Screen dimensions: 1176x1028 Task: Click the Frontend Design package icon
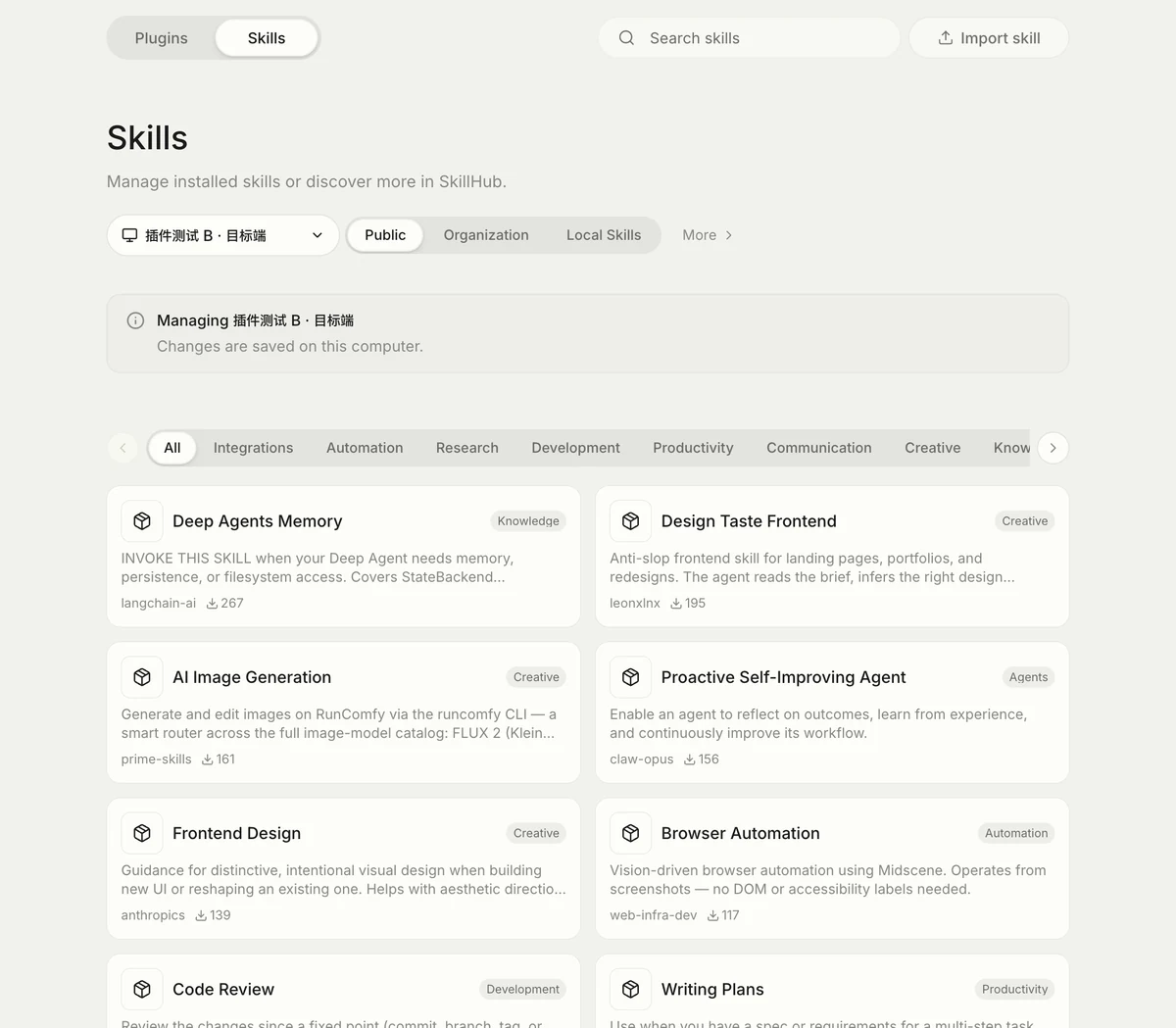(142, 833)
